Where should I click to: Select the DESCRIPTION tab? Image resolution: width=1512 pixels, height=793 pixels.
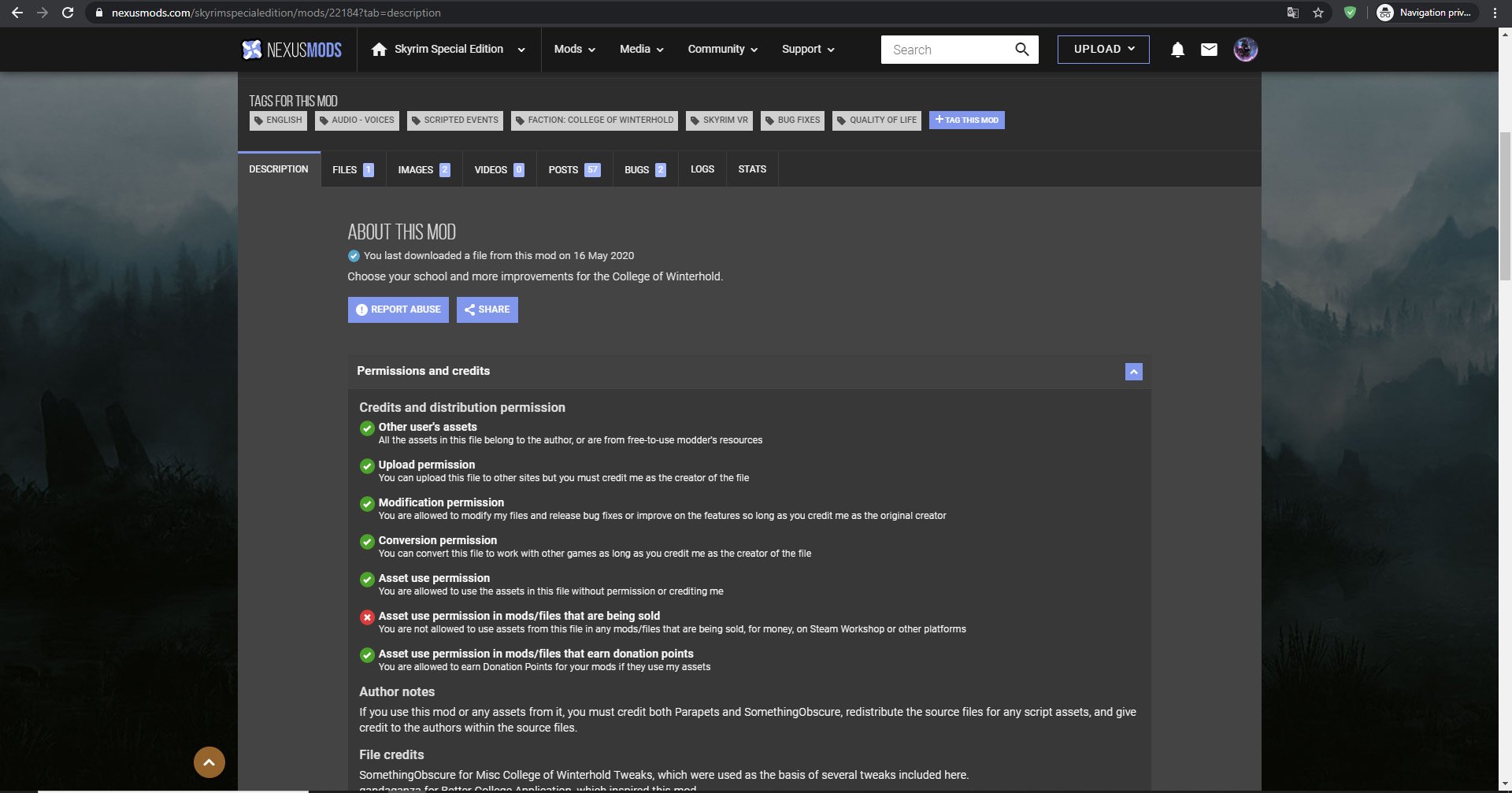pyautogui.click(x=279, y=169)
